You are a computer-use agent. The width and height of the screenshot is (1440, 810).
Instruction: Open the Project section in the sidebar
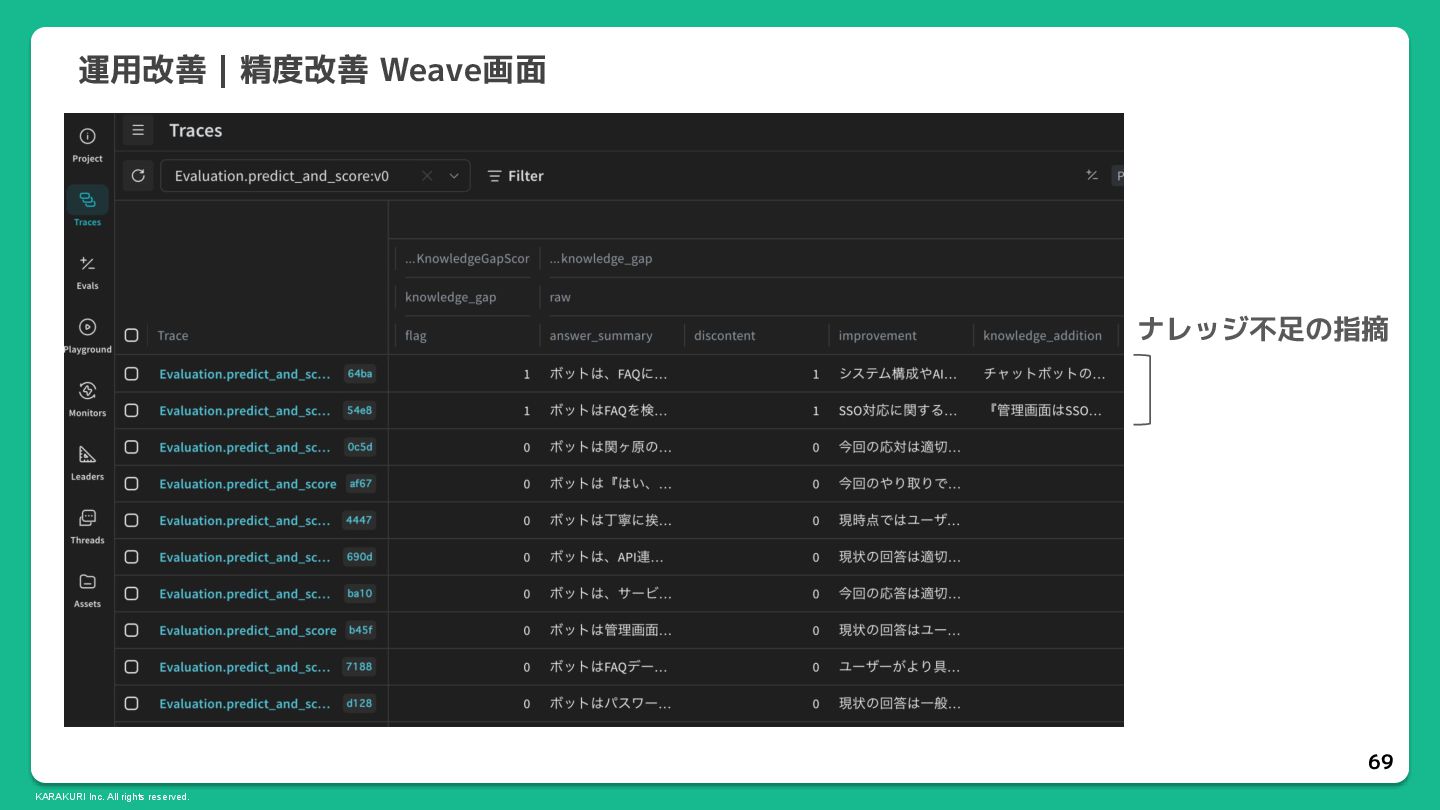pyautogui.click(x=88, y=144)
